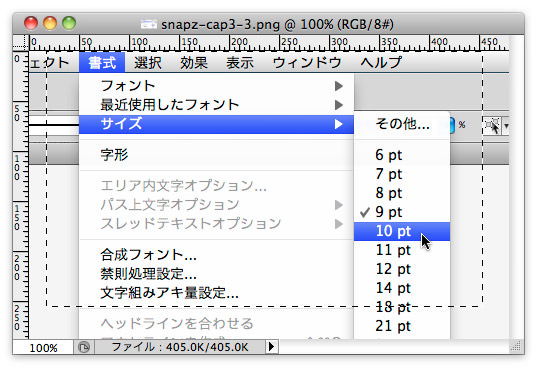
Task: Open the 効果 menu
Action: (x=194, y=63)
